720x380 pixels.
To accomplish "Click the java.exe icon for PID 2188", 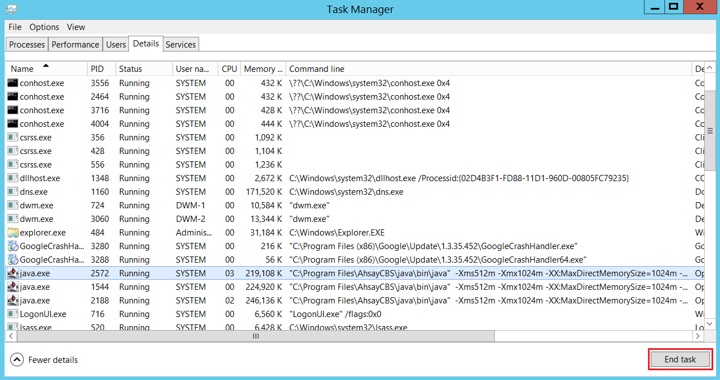I will pos(12,301).
